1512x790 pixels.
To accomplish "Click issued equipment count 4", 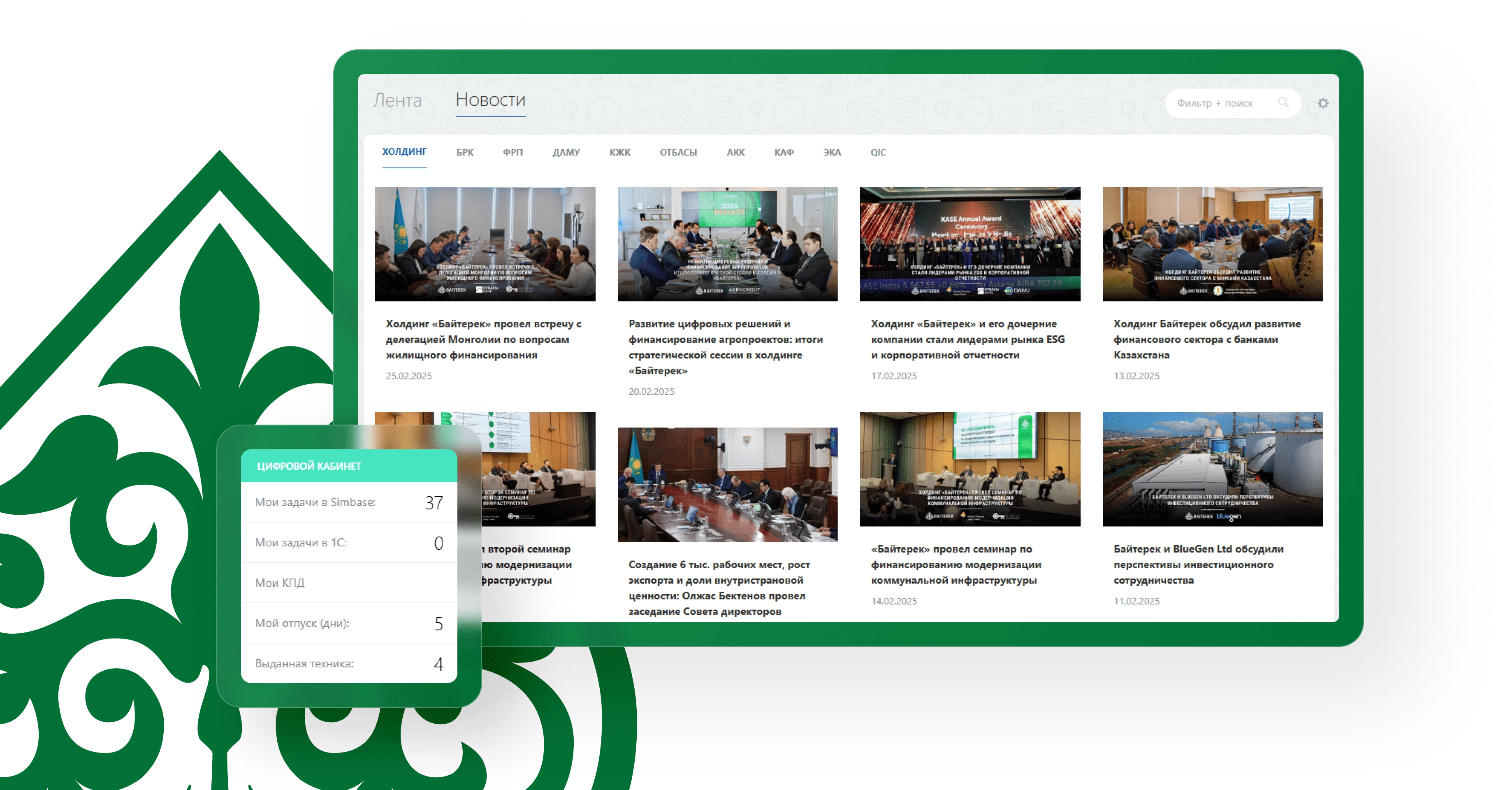I will [x=438, y=664].
